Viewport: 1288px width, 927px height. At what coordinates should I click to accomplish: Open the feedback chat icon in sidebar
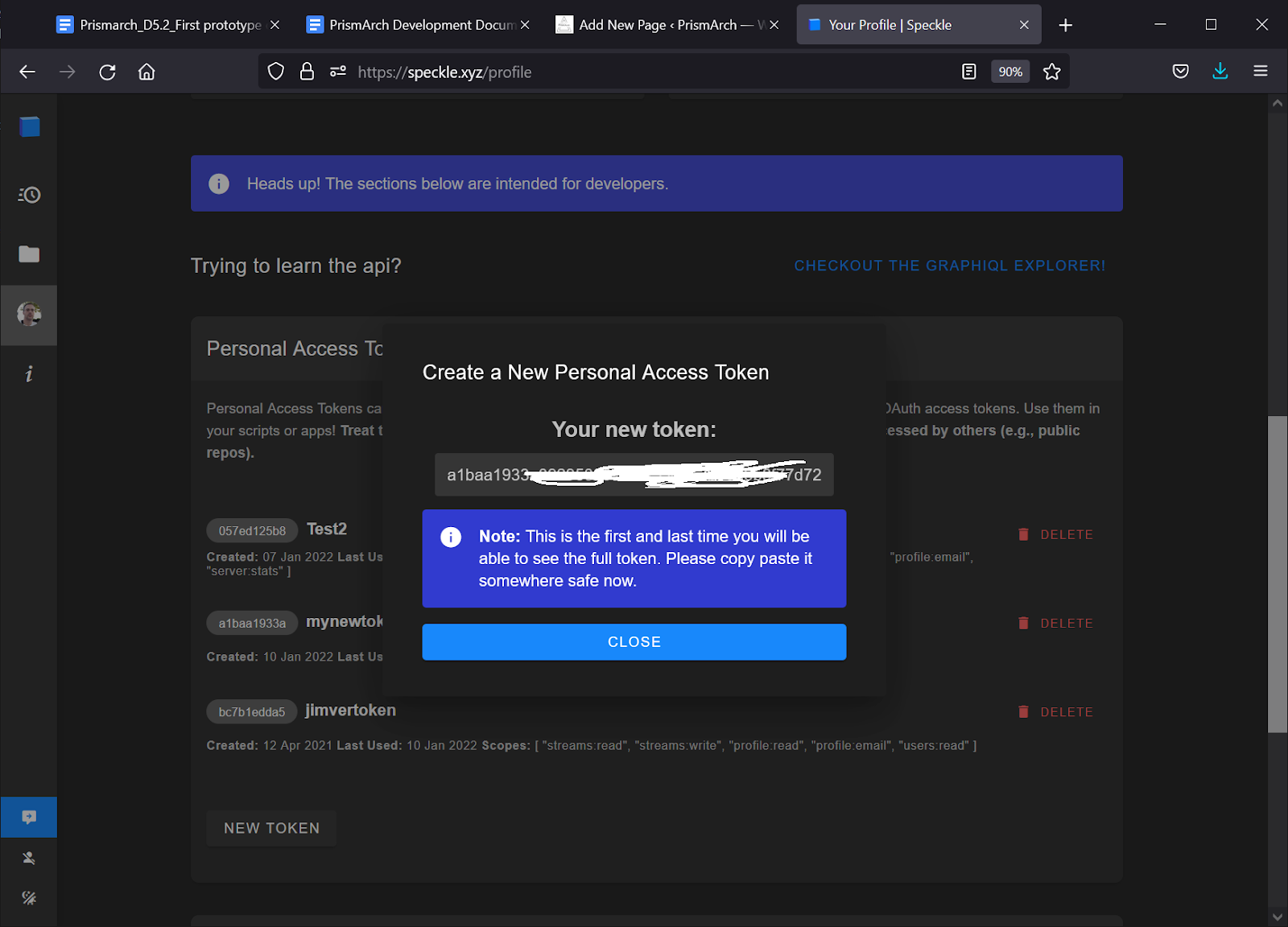pyautogui.click(x=29, y=818)
